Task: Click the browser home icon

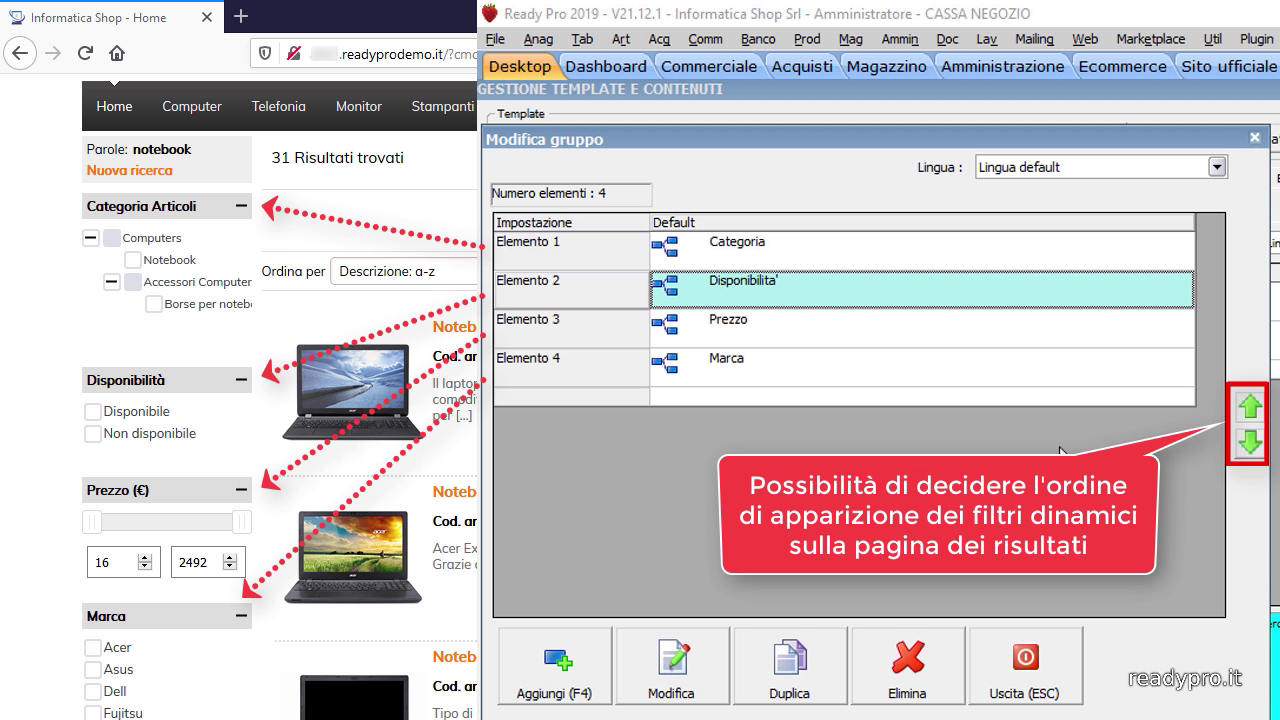Action: (117, 53)
